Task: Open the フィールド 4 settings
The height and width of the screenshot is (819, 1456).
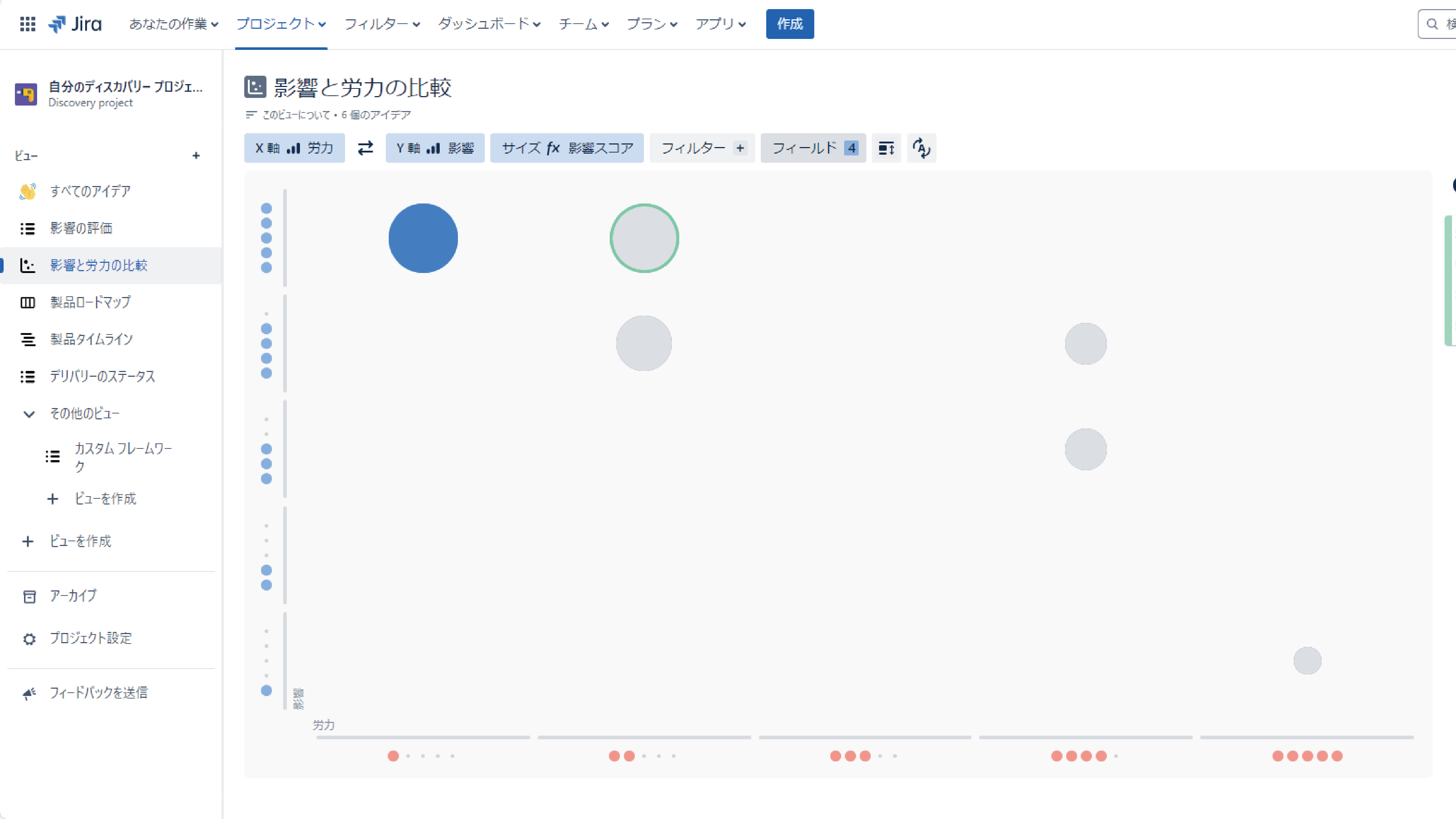Action: [x=813, y=148]
